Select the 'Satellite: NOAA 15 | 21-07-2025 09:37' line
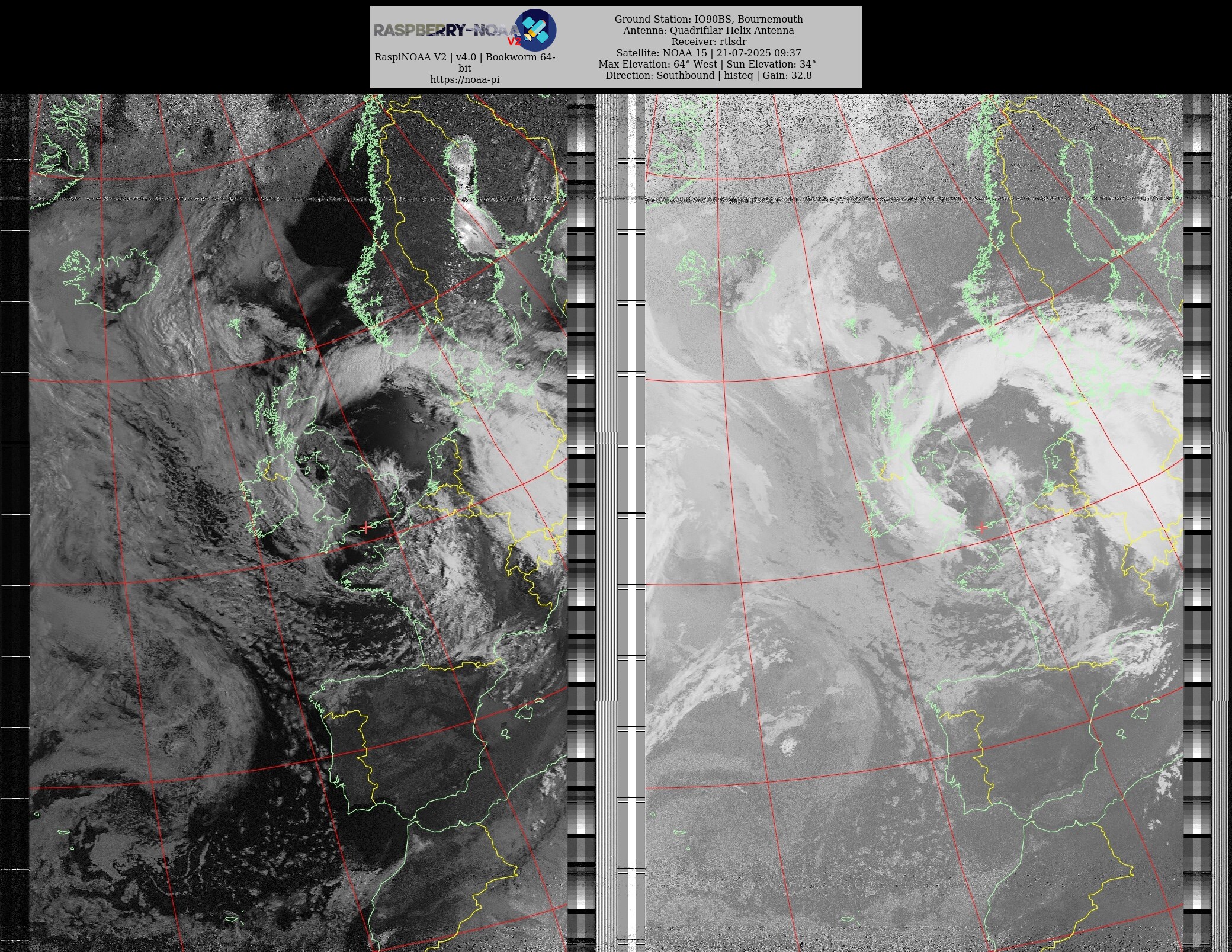Viewport: 1232px width, 952px height. 708,53
